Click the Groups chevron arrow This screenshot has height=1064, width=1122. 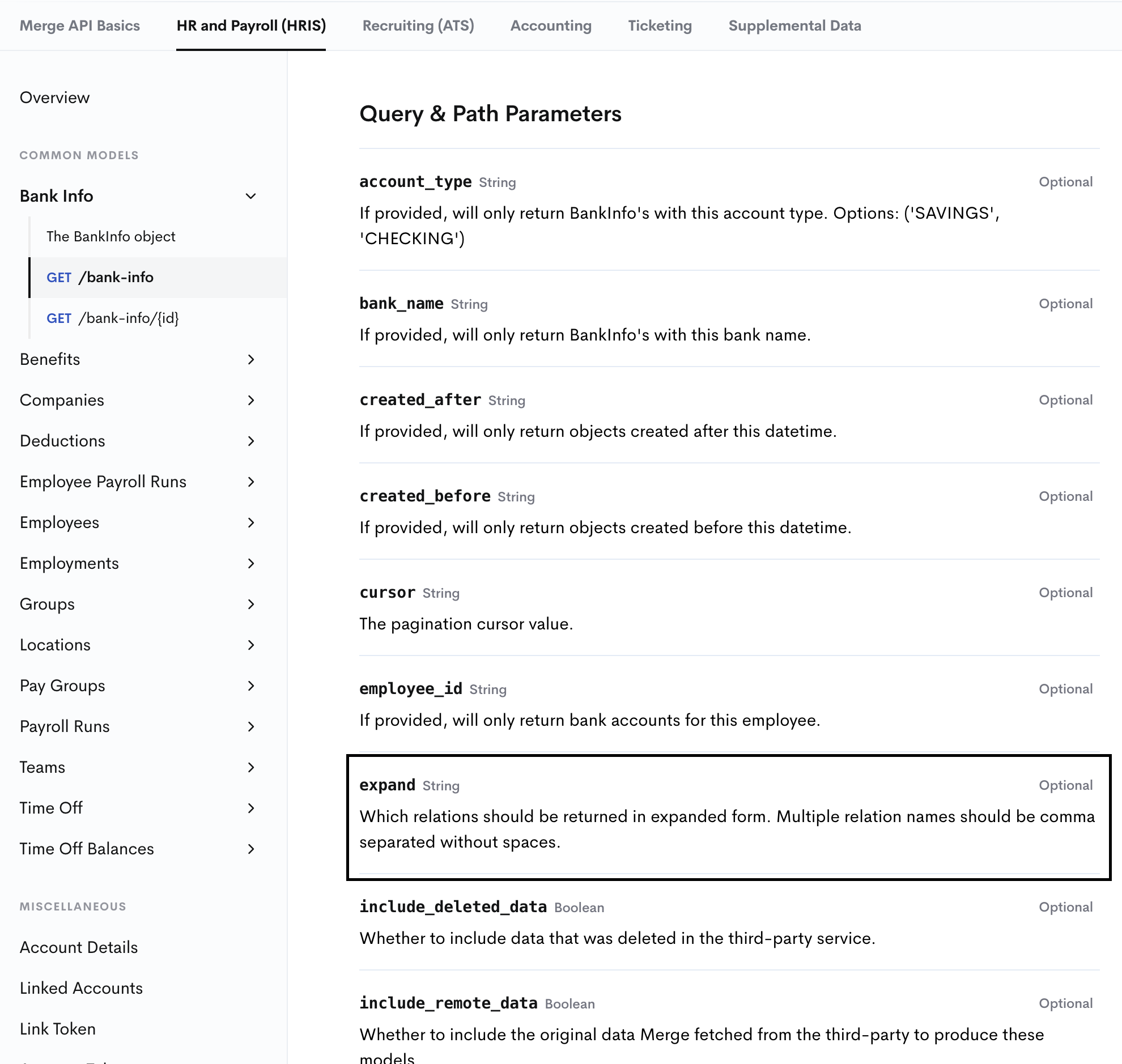click(250, 605)
